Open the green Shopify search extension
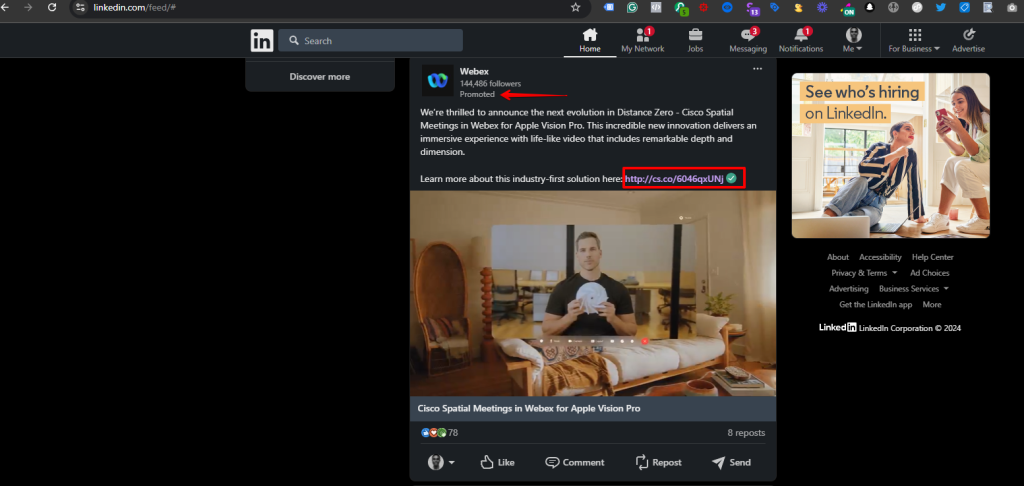The image size is (1024, 486). point(681,8)
